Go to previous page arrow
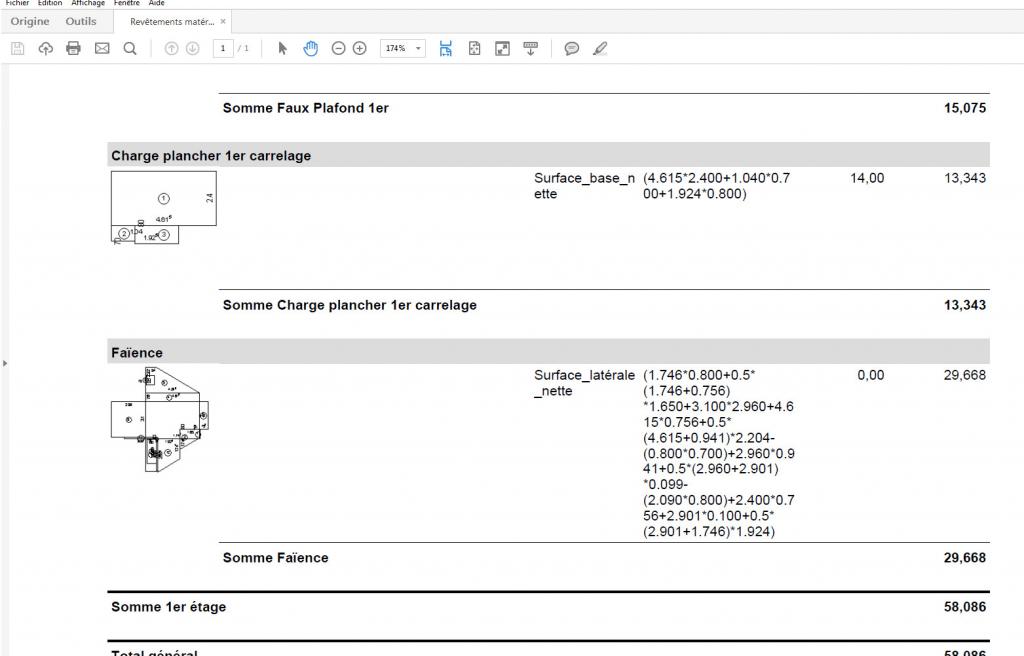Screen dimensions: 1024x656 tap(171, 48)
